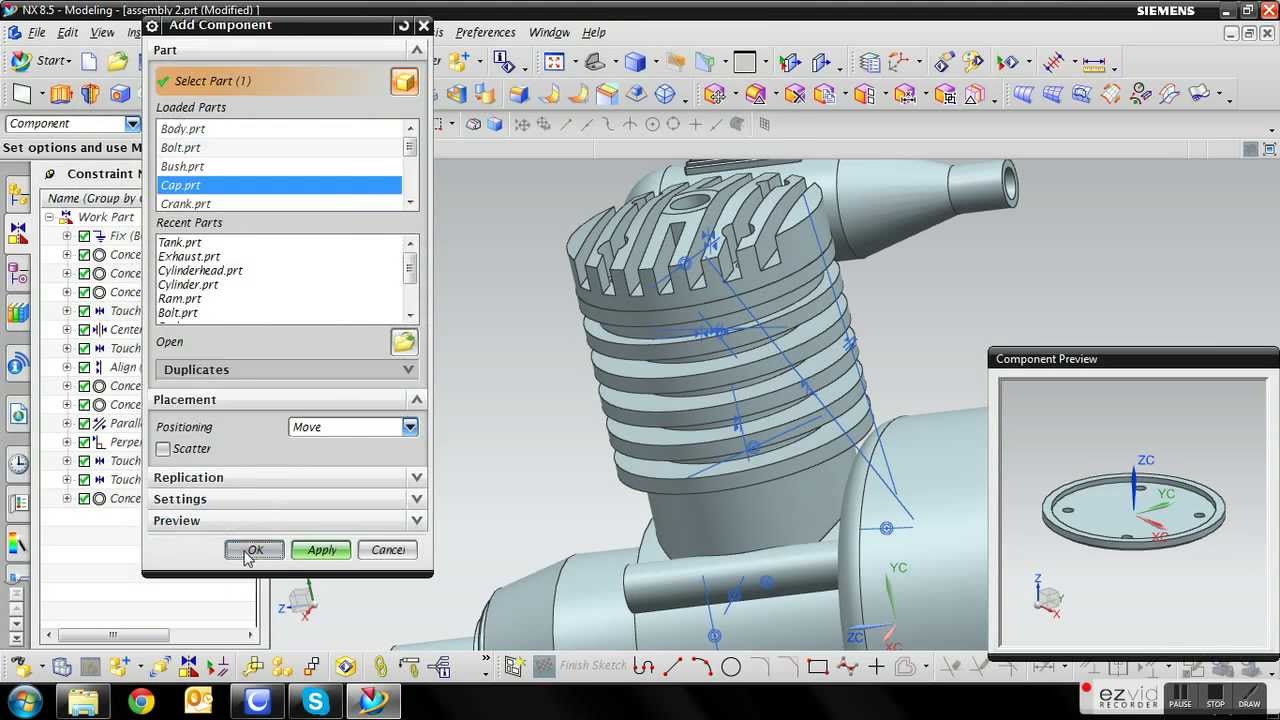This screenshot has height=720, width=1280.
Task: Open the Edit menu
Action: pyautogui.click(x=67, y=33)
